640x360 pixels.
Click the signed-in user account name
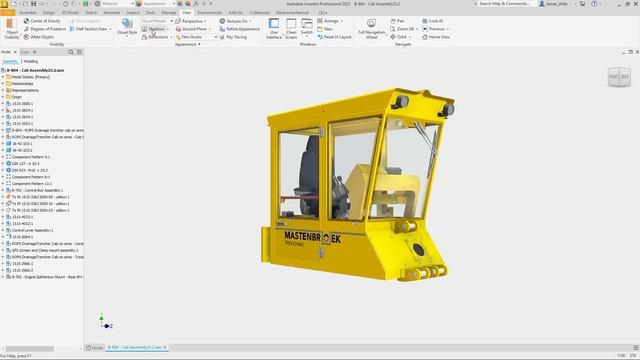click(x=557, y=4)
